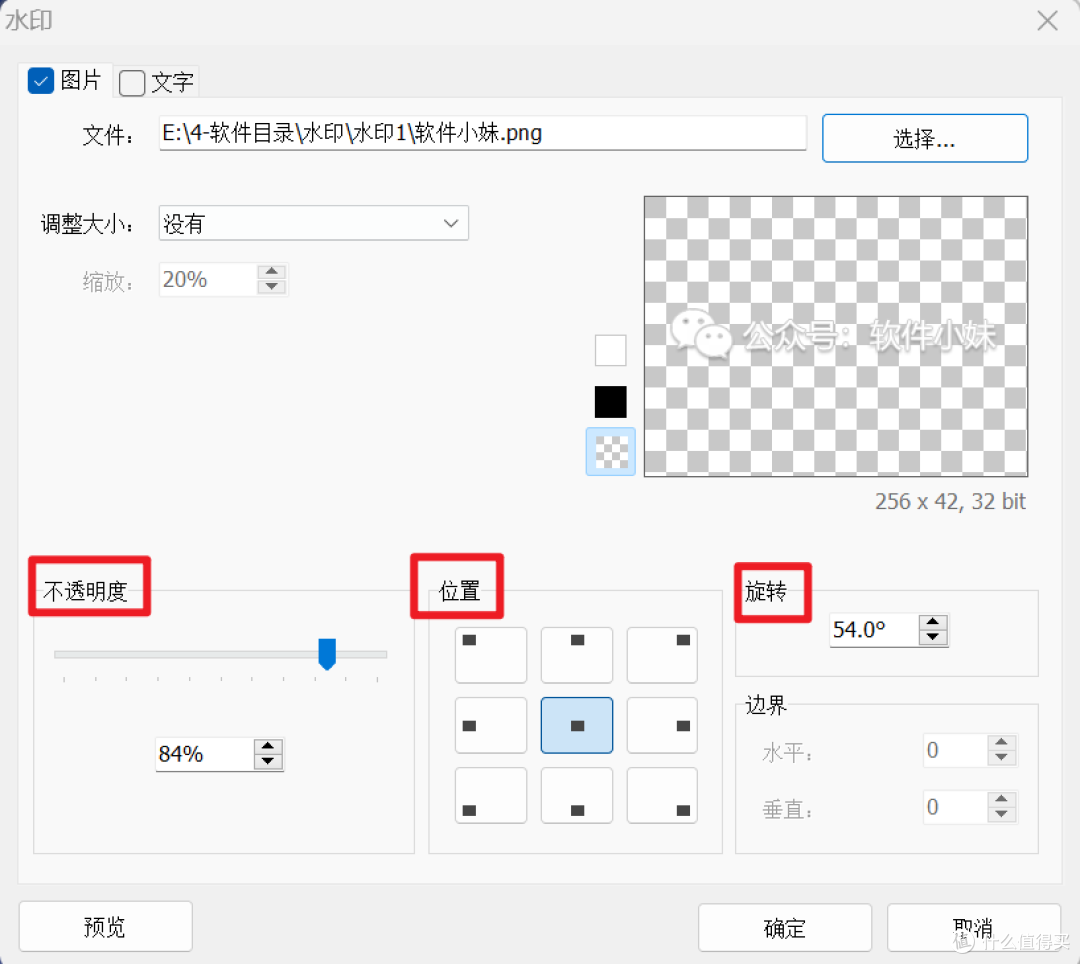Decrease opacity 84% with down arrow
The width and height of the screenshot is (1080, 964).
tap(268, 762)
